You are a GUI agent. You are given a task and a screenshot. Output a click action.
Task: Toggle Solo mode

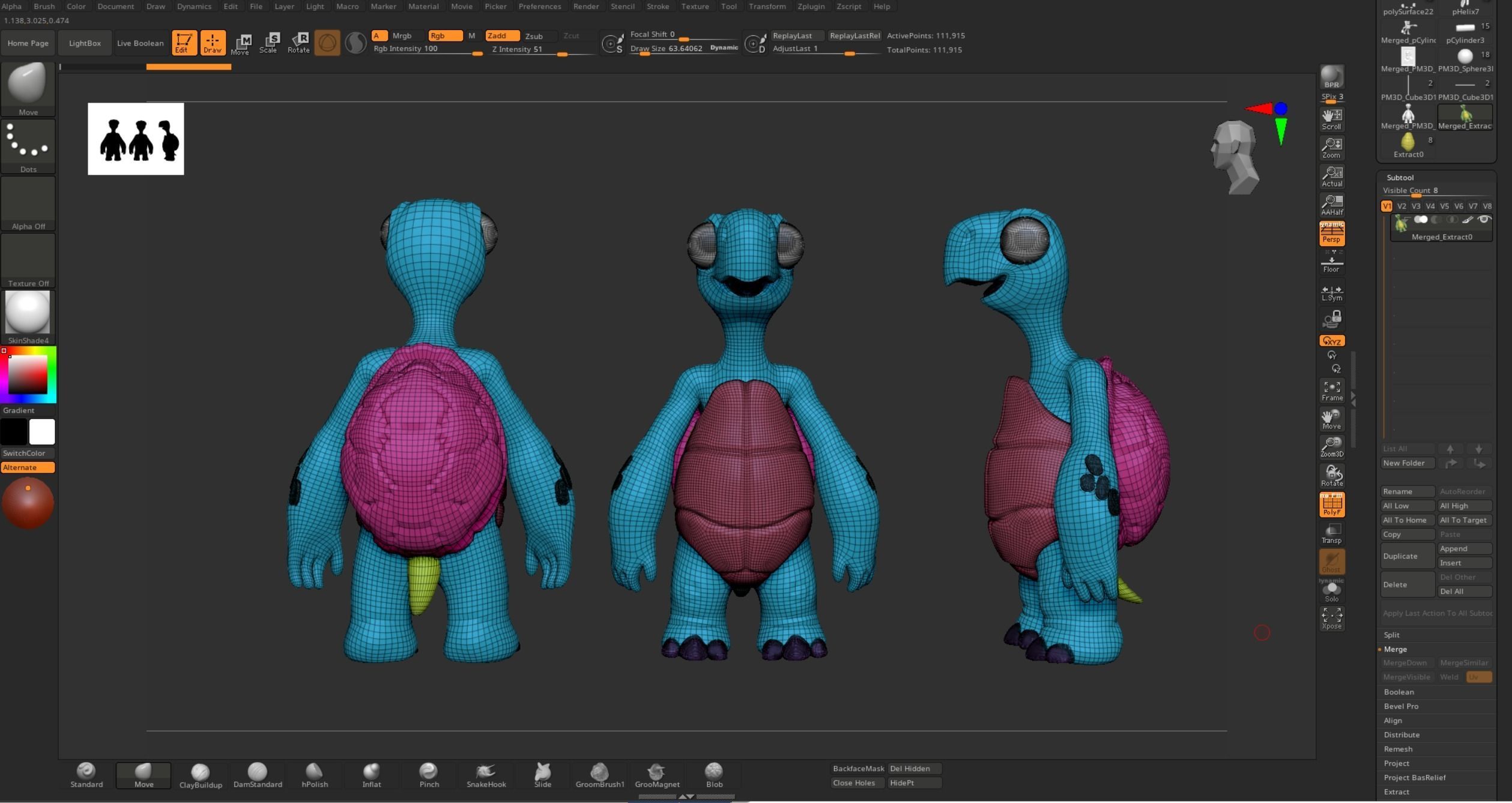pyautogui.click(x=1331, y=590)
